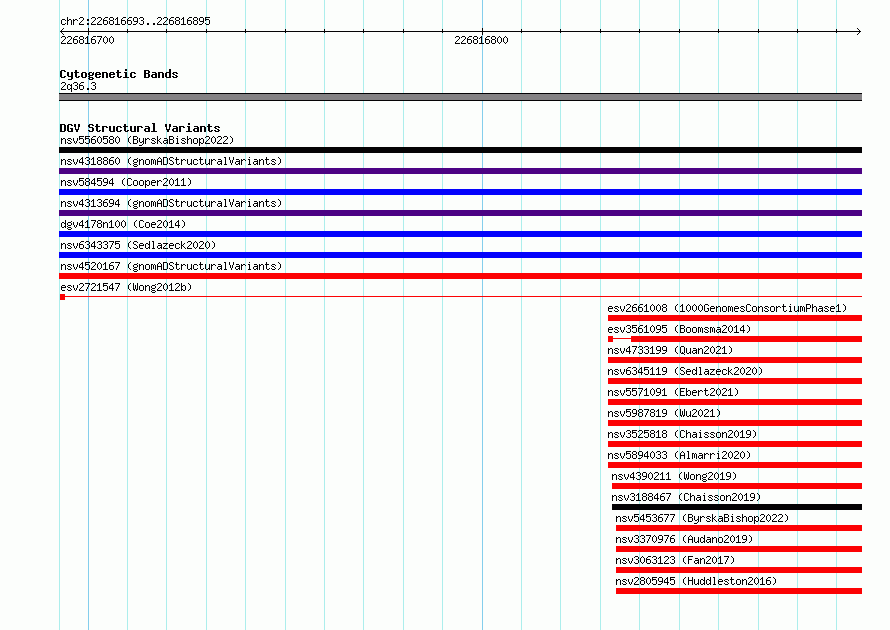Click the purple bar under nsv4318860
Screen dimensions: 890x630
460,171
